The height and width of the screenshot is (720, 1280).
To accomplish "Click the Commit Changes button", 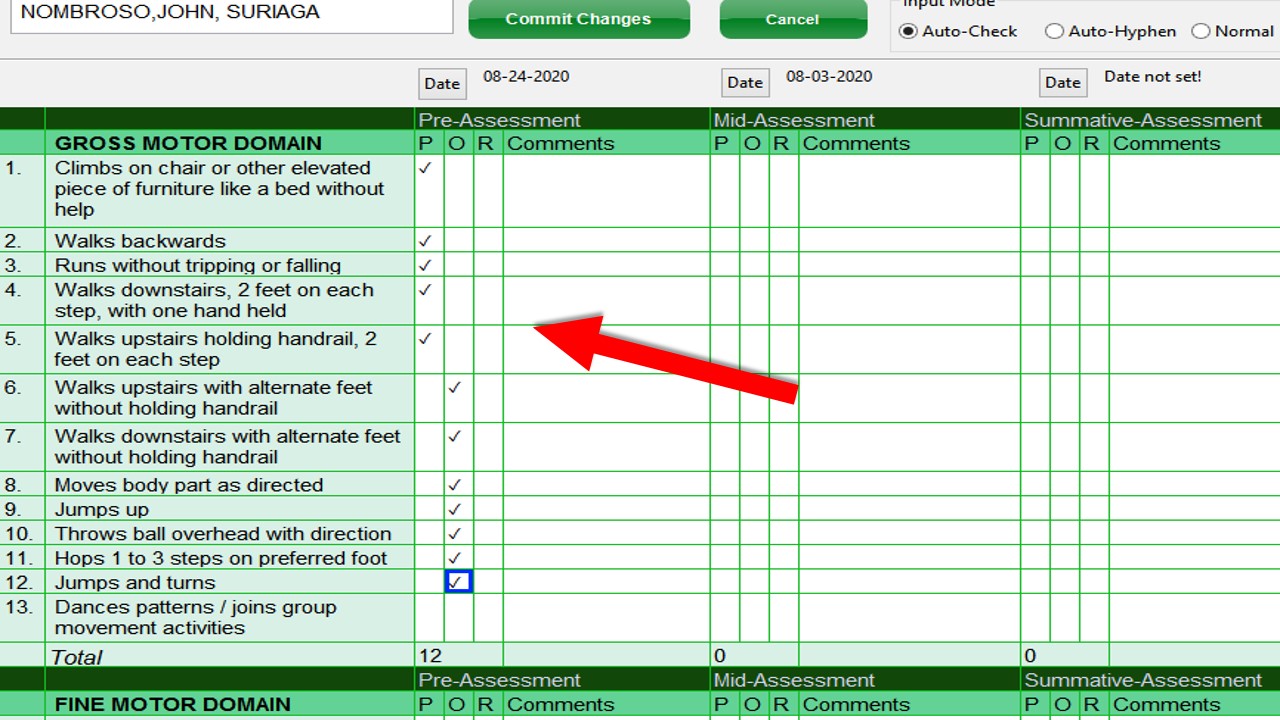I will 578,19.
